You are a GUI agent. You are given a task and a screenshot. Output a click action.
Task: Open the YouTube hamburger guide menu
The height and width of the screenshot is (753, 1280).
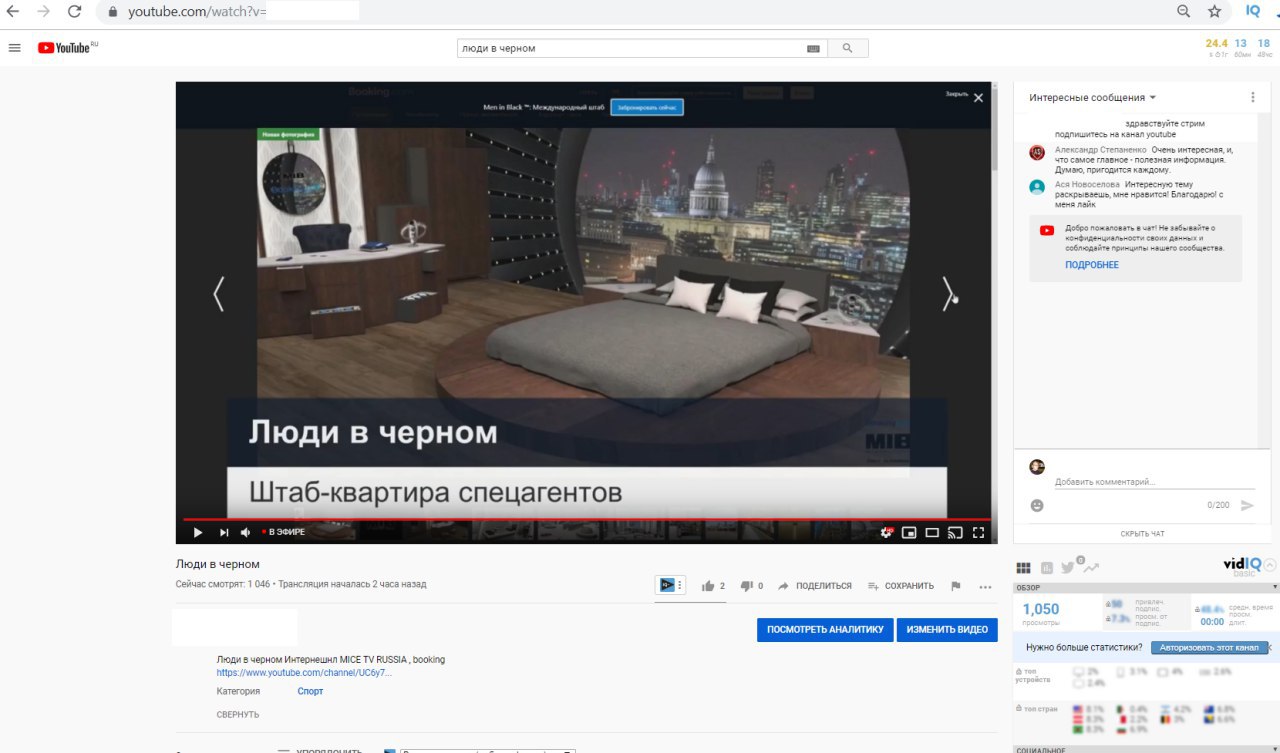[14, 48]
